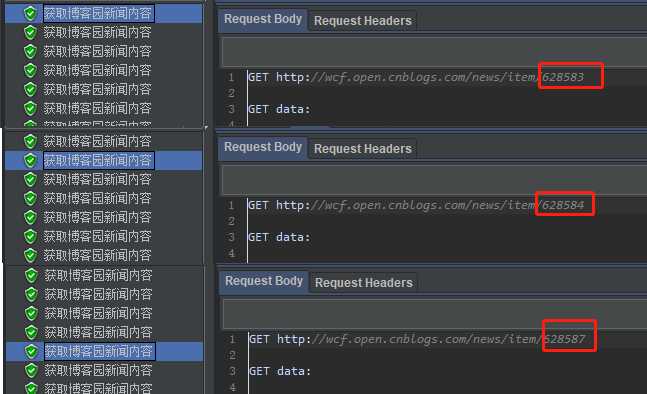Click green shield icon of highlighted row beside 628584
This screenshot has width=647, height=394.
pyautogui.click(x=30, y=160)
